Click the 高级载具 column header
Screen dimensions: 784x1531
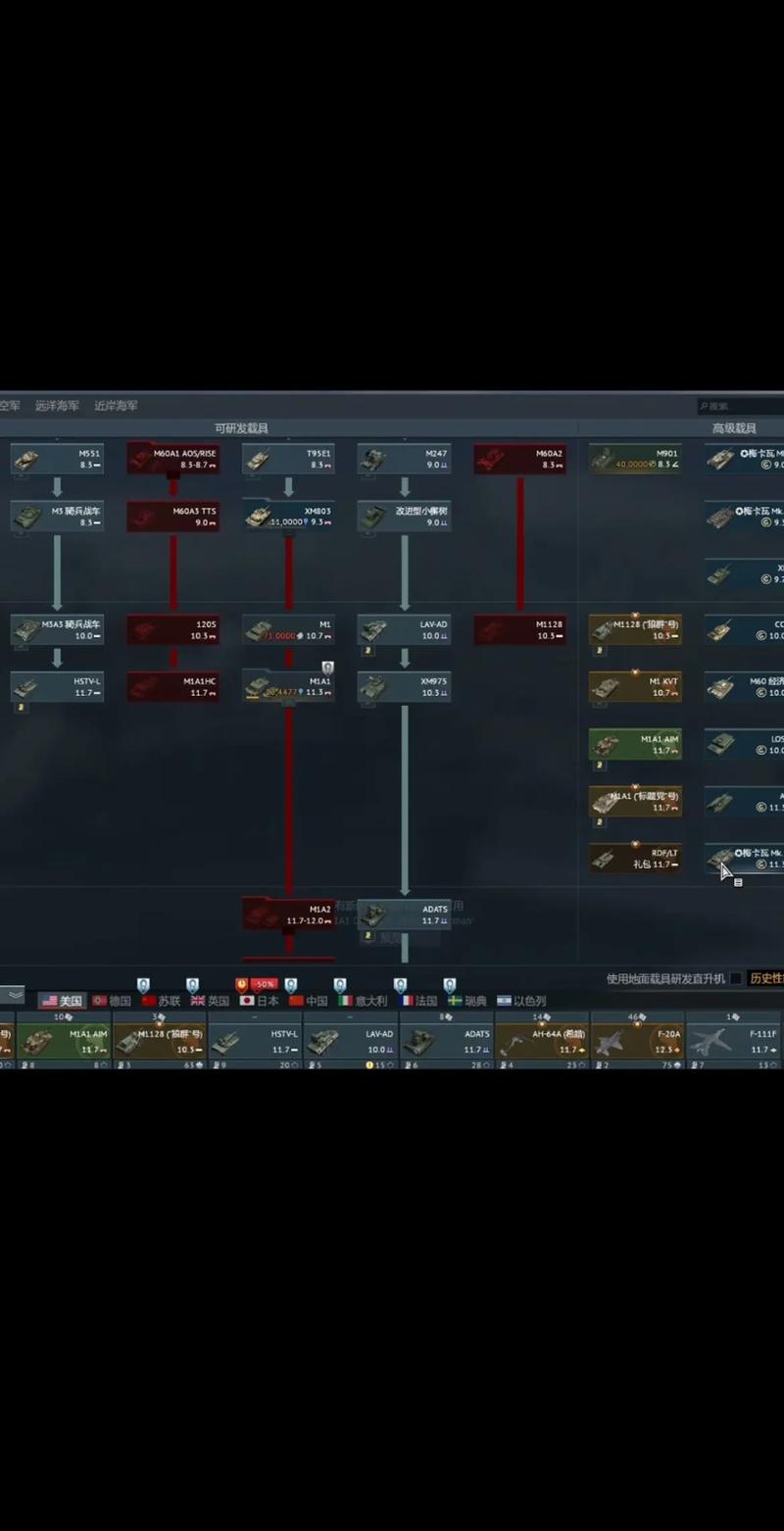tap(733, 428)
